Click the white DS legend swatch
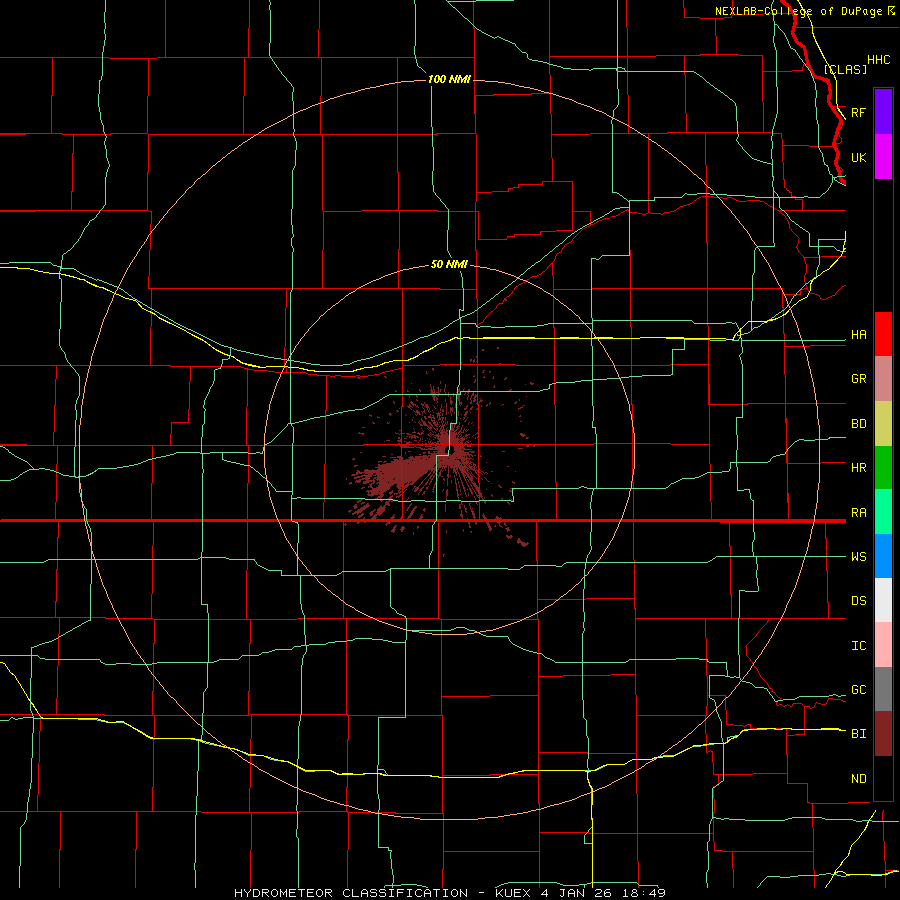The image size is (900, 900). pyautogui.click(x=883, y=600)
